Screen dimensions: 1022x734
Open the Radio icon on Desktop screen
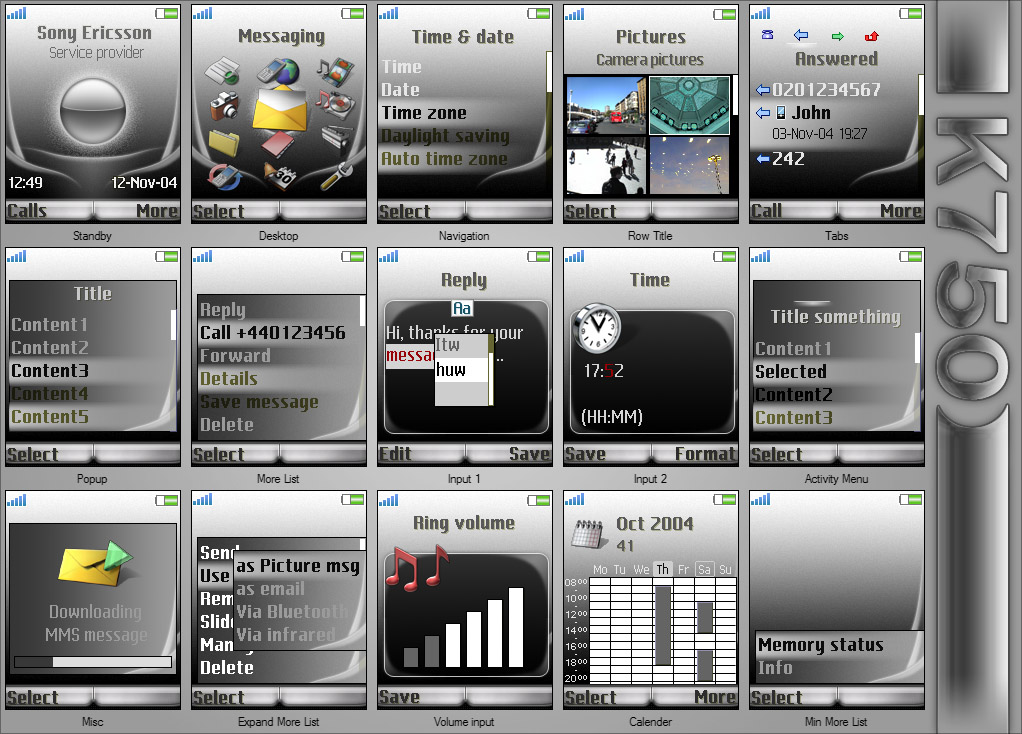click(337, 136)
